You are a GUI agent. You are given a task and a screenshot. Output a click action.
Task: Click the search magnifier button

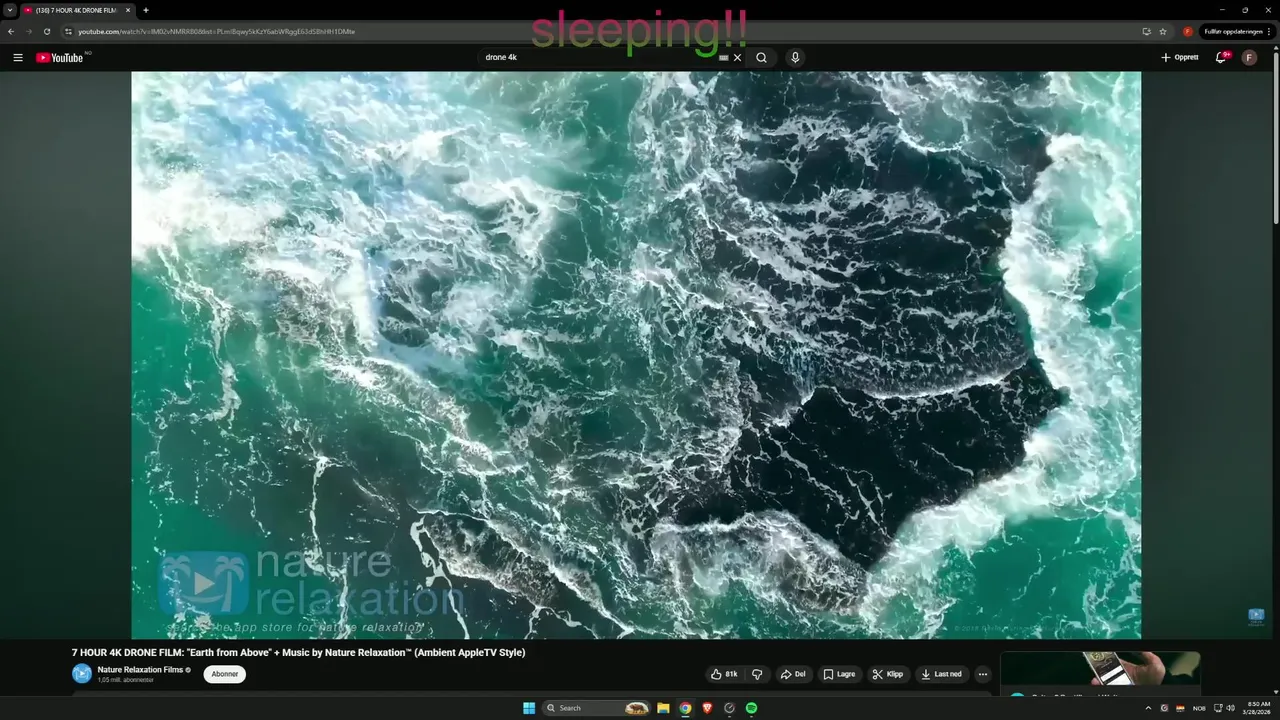(x=762, y=57)
